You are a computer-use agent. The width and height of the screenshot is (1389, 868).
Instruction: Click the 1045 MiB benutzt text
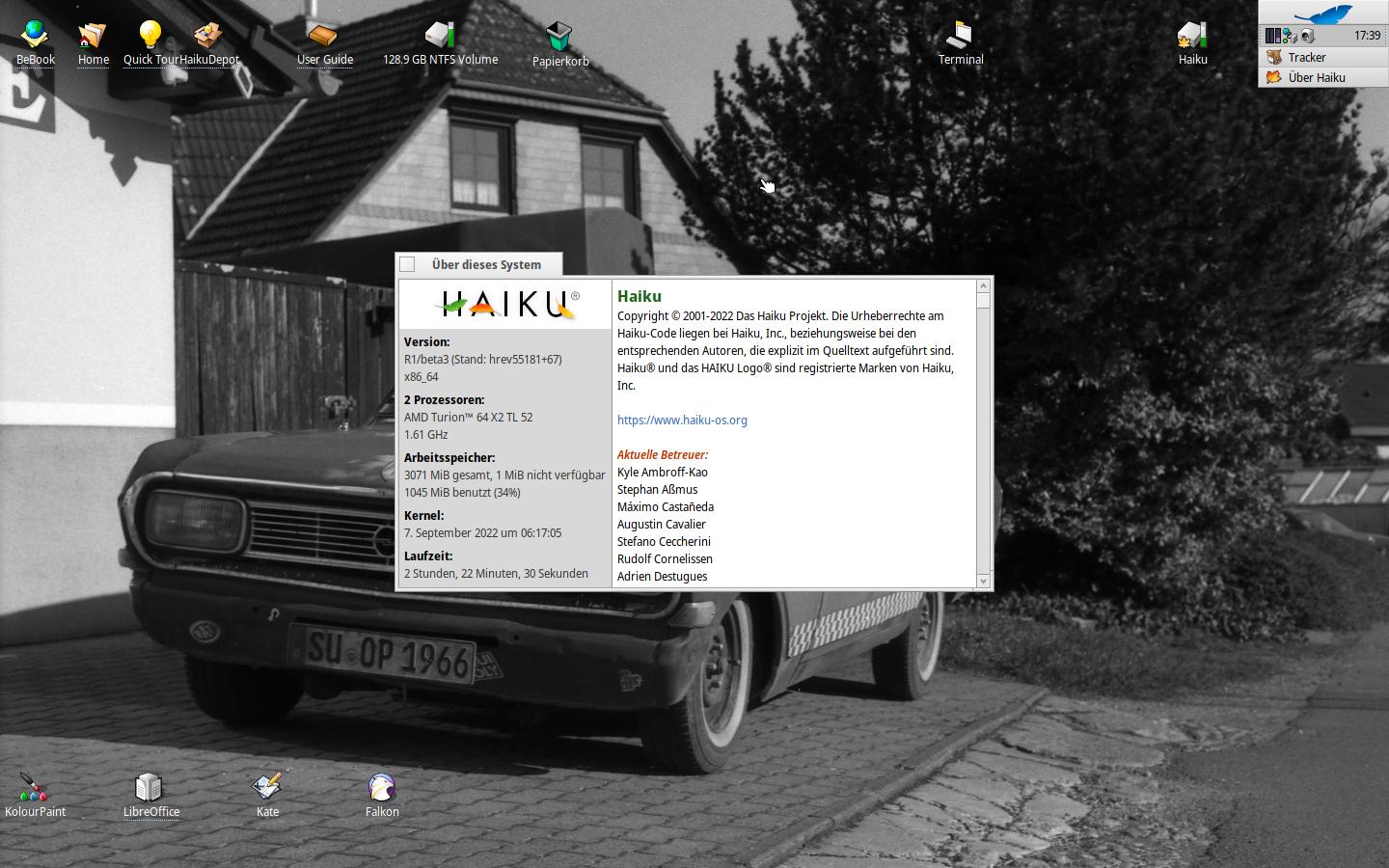click(462, 493)
